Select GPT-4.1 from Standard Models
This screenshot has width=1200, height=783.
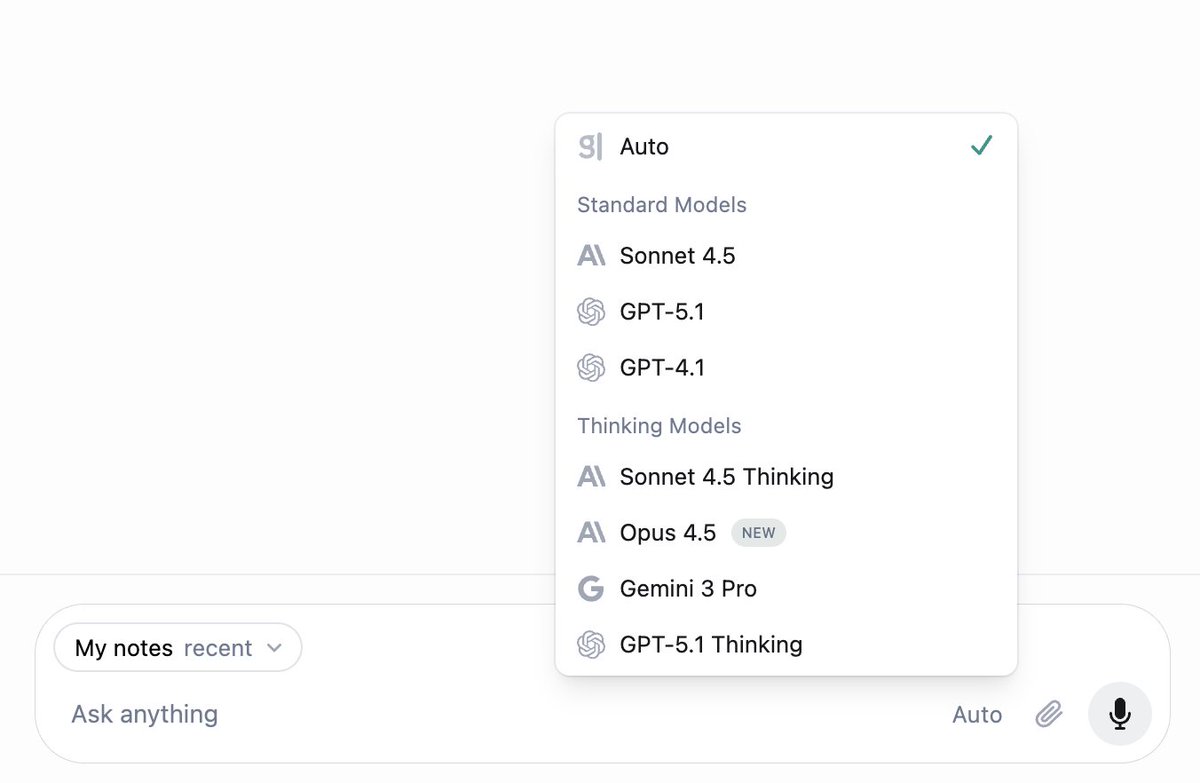click(786, 368)
